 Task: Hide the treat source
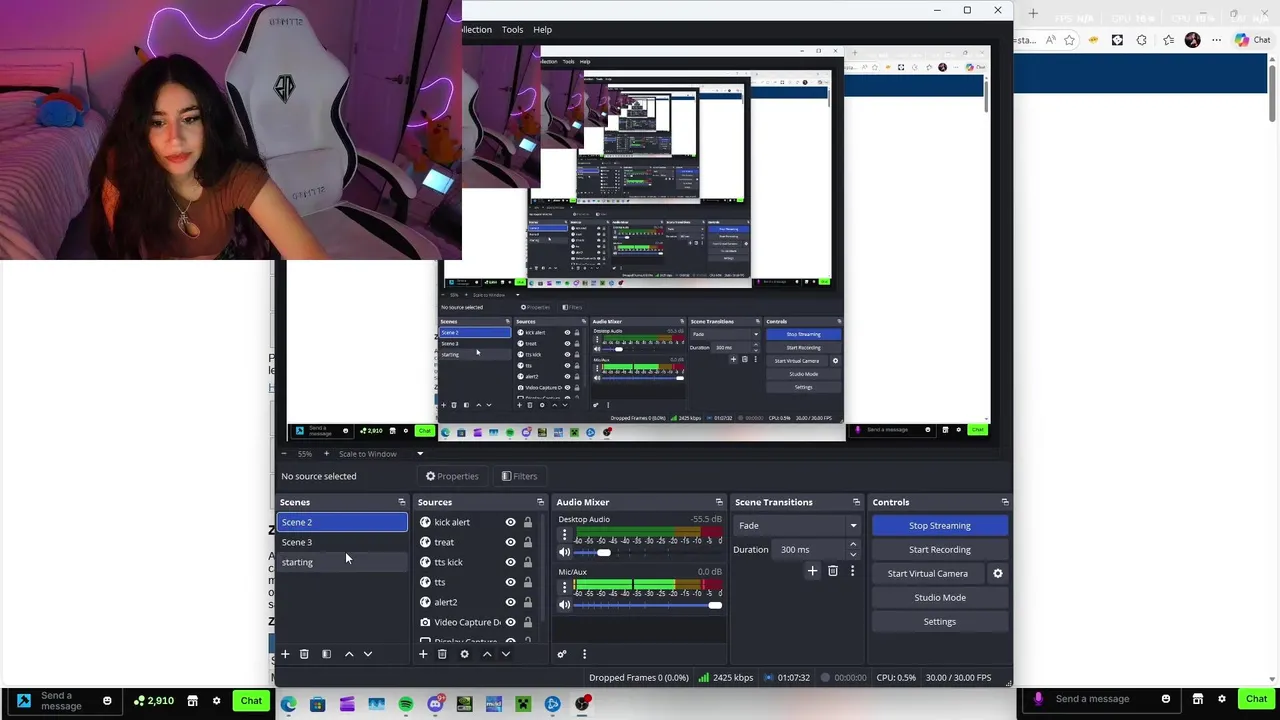pyautogui.click(x=510, y=542)
